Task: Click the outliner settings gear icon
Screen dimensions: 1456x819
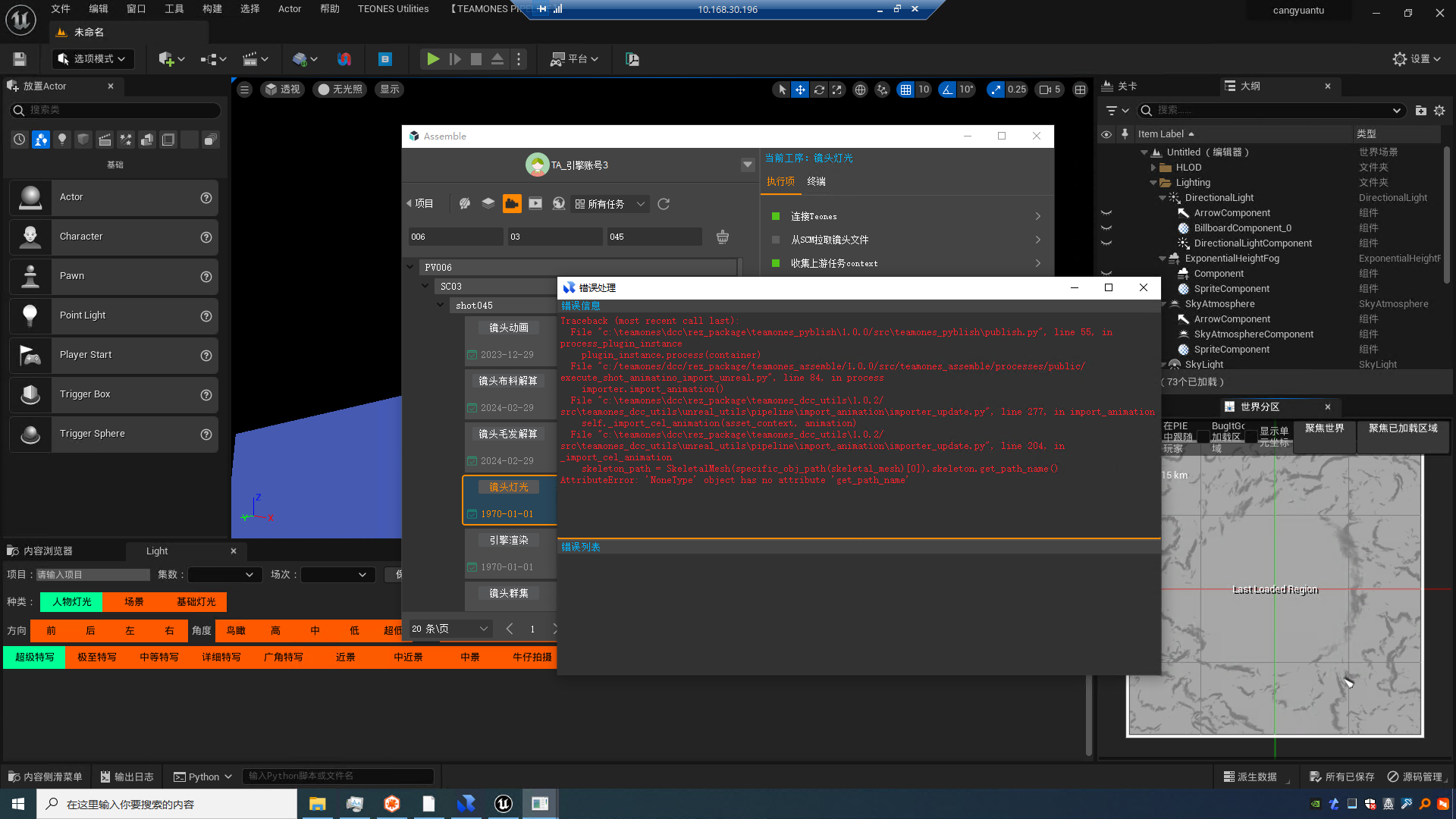Action: click(x=1439, y=111)
